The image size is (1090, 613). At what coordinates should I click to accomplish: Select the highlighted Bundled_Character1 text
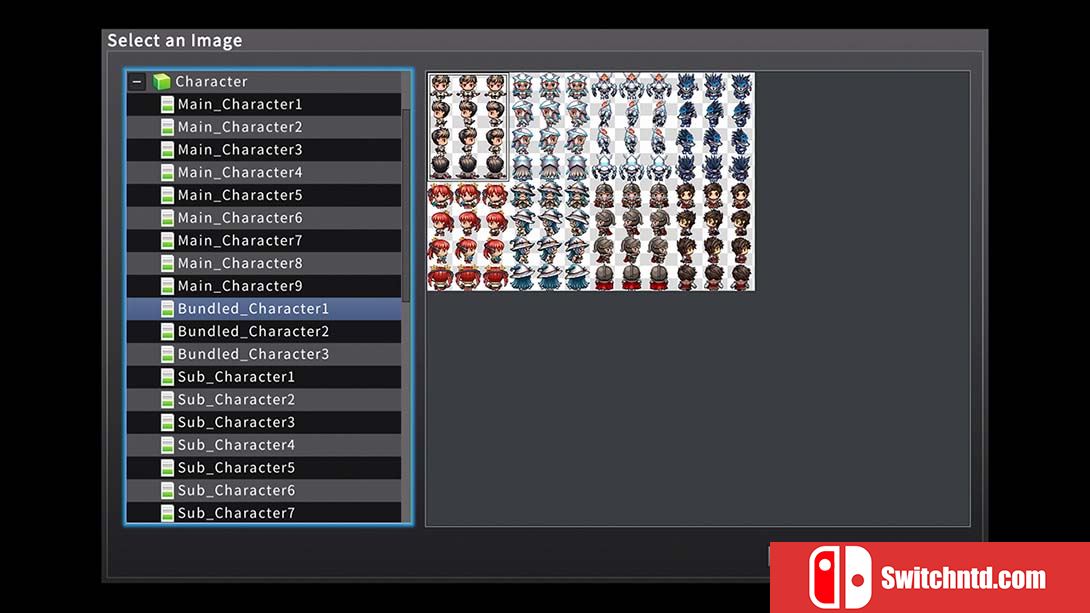click(x=253, y=309)
